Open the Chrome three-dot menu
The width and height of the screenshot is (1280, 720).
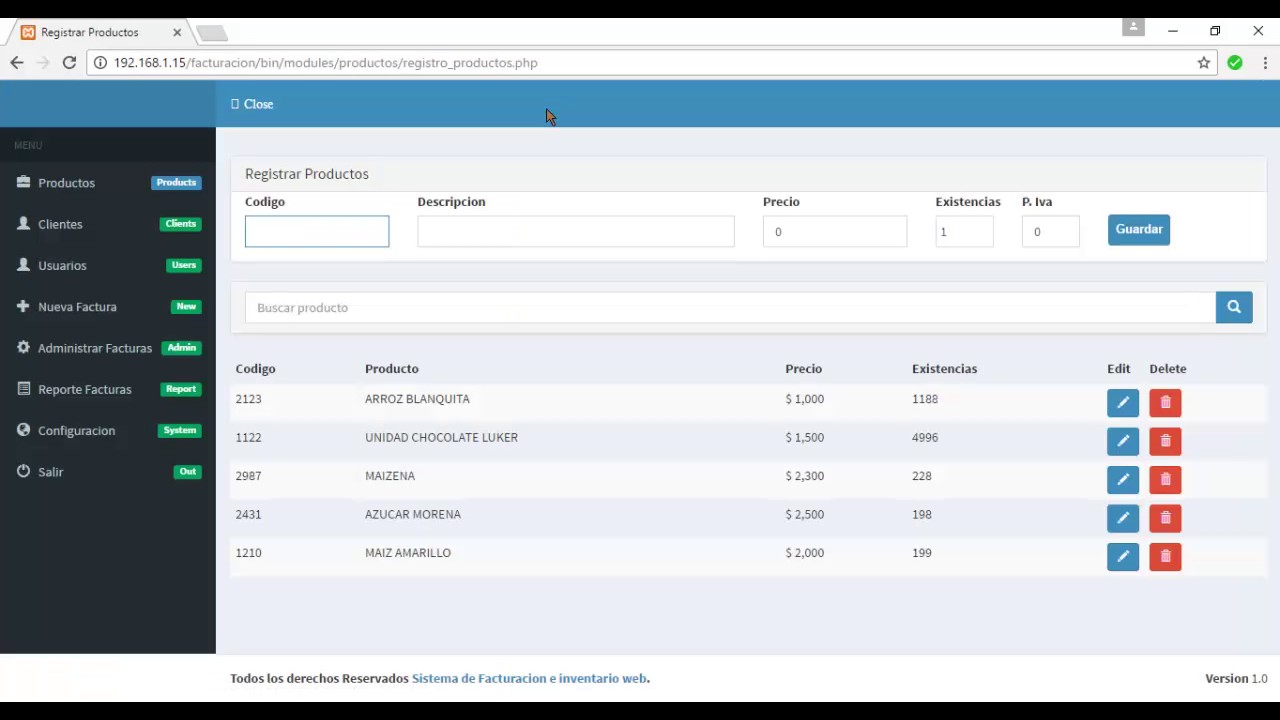pyautogui.click(x=1265, y=63)
